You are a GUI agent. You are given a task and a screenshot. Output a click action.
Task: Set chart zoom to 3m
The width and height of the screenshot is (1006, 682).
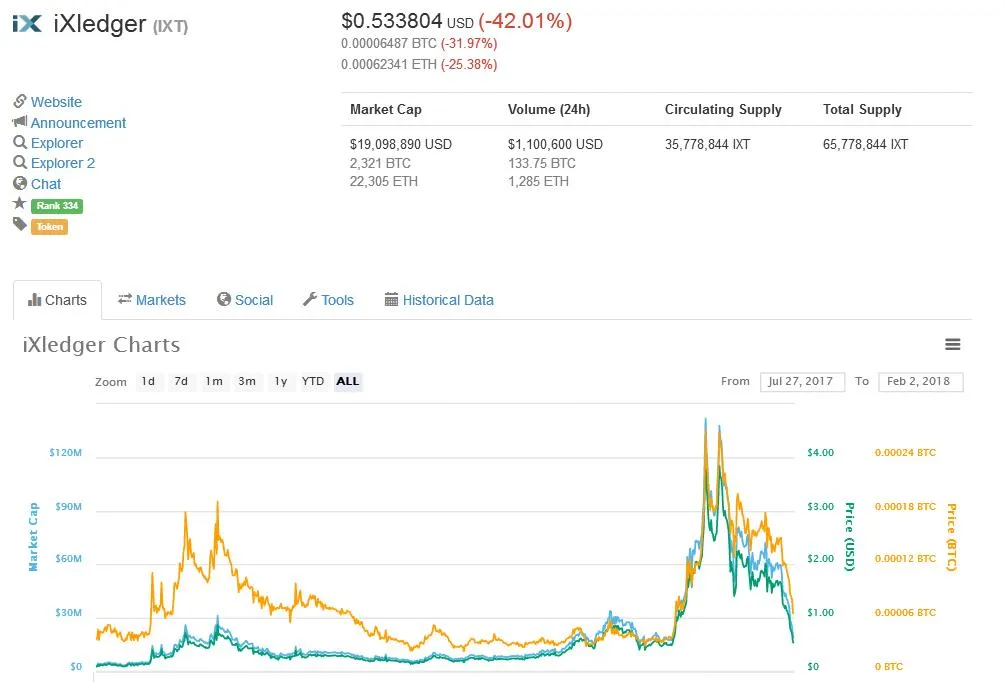(x=247, y=381)
